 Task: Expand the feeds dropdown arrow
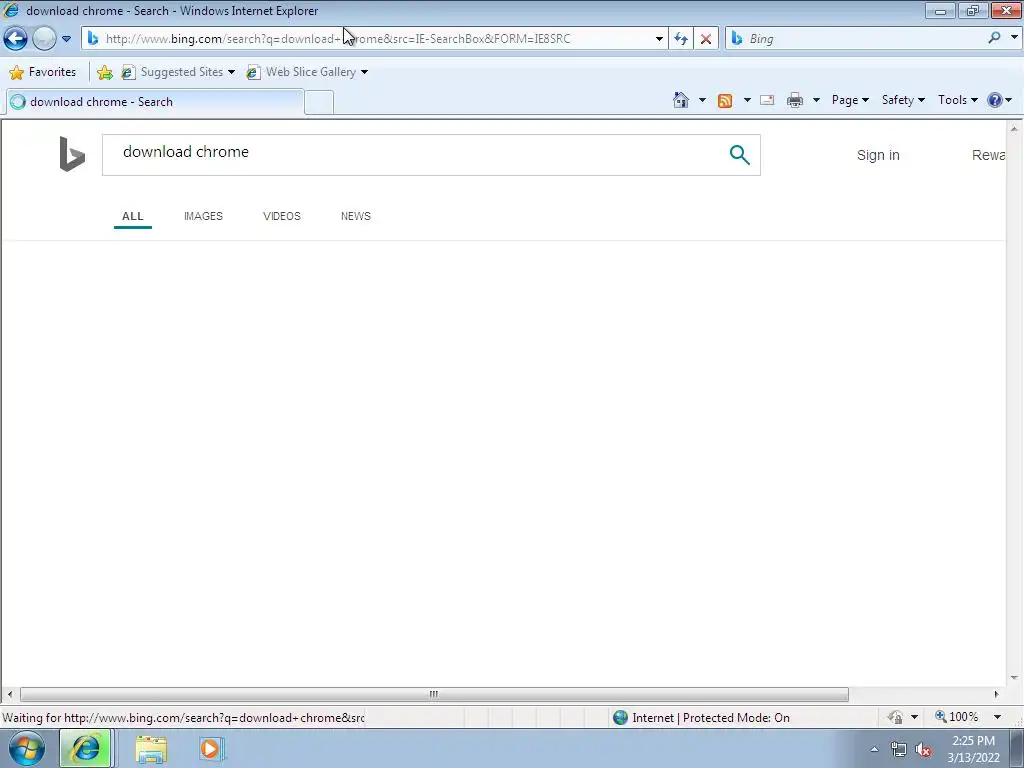pyautogui.click(x=747, y=100)
